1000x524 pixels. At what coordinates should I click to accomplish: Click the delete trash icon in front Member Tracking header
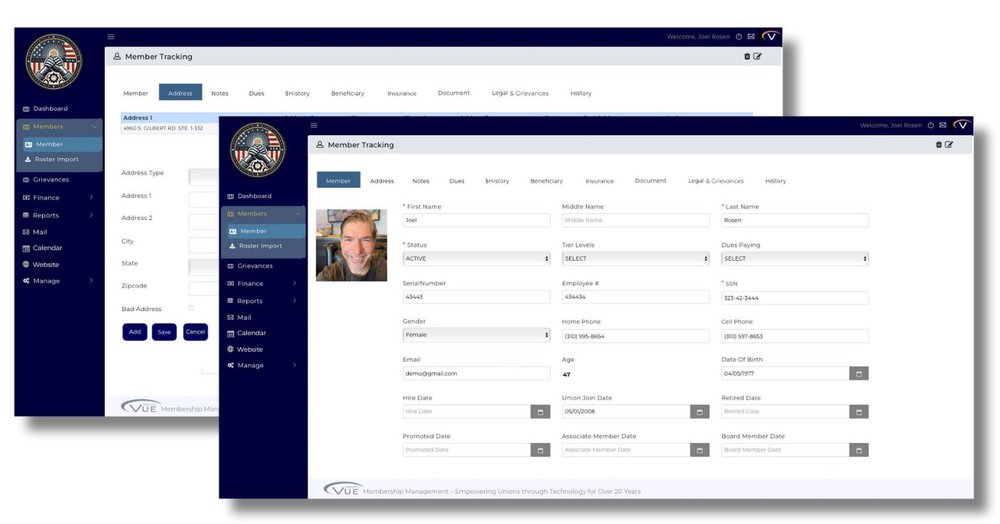point(939,145)
